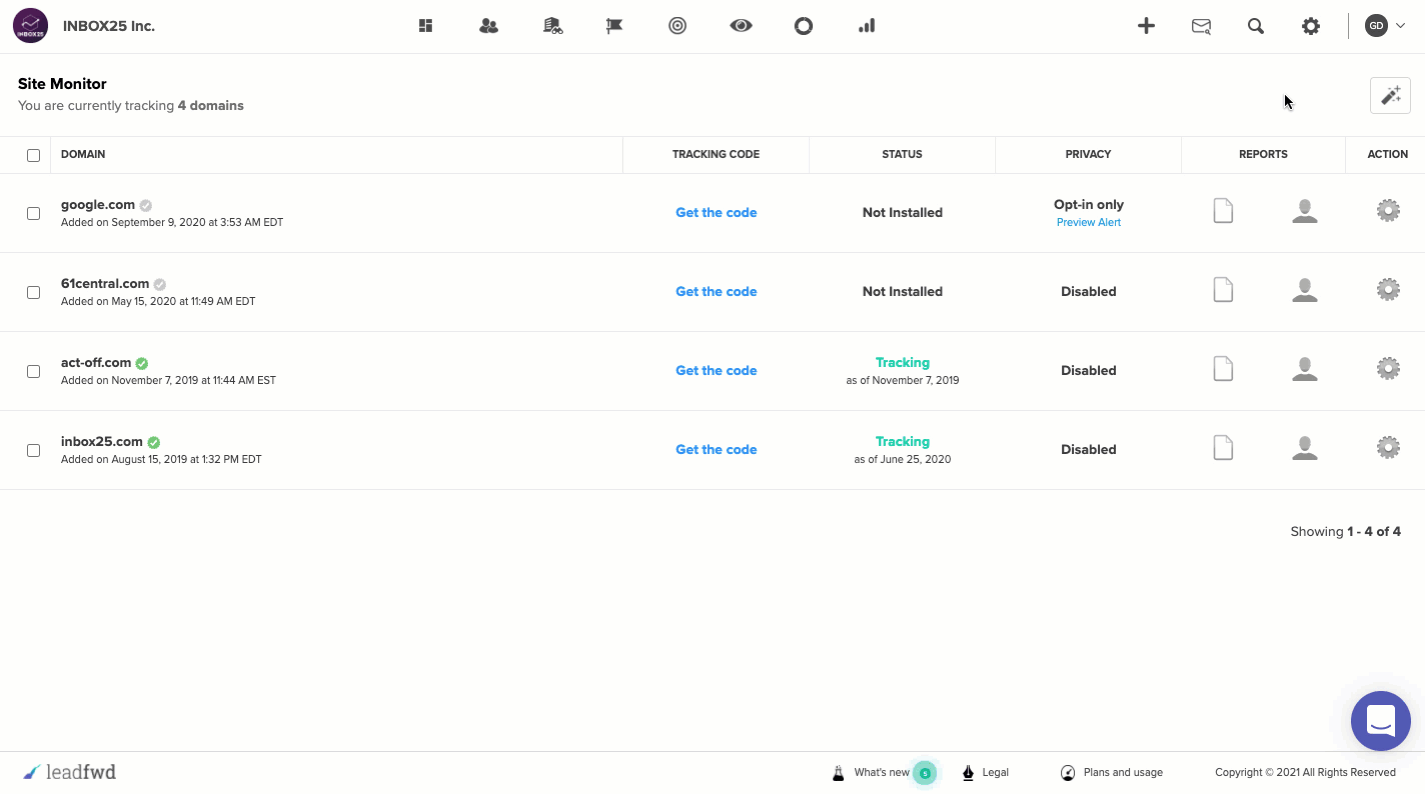Click the Preview Alert link

1089,222
